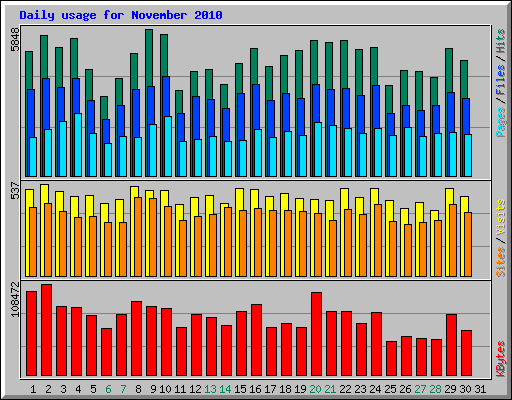This screenshot has width=512, height=400.
Task: Click the day label '30' on the x-axis
Action: pyautogui.click(x=465, y=389)
